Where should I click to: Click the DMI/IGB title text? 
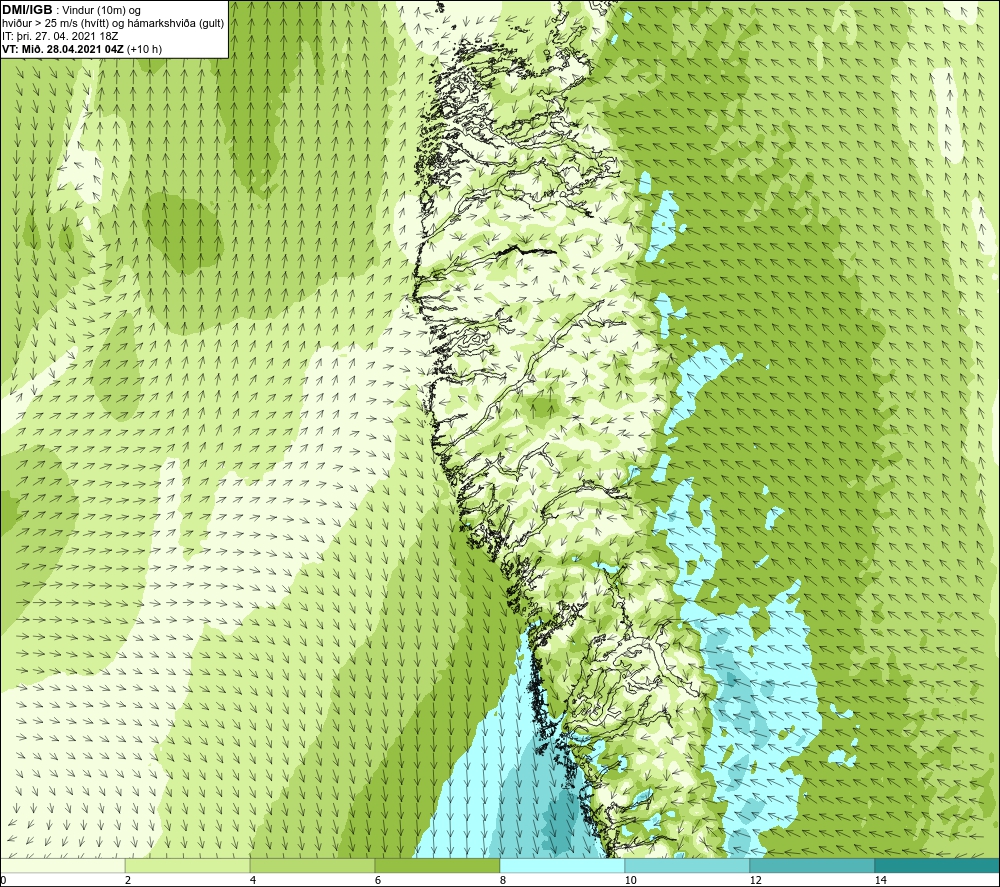click(x=27, y=10)
